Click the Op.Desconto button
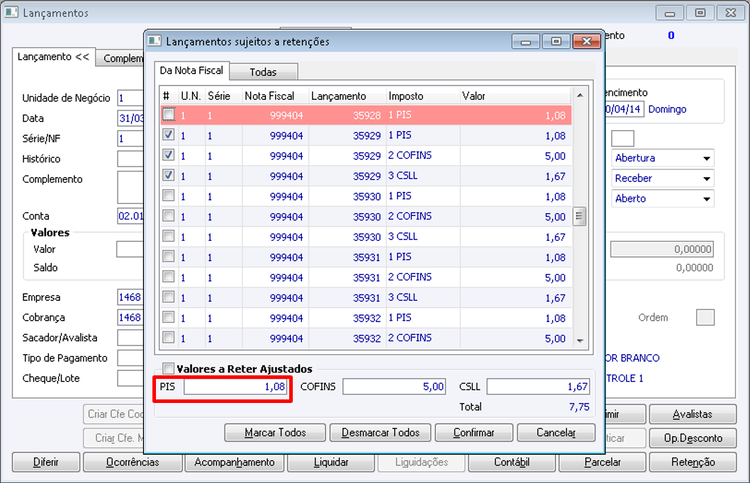Image resolution: width=750 pixels, height=483 pixels. (693, 438)
